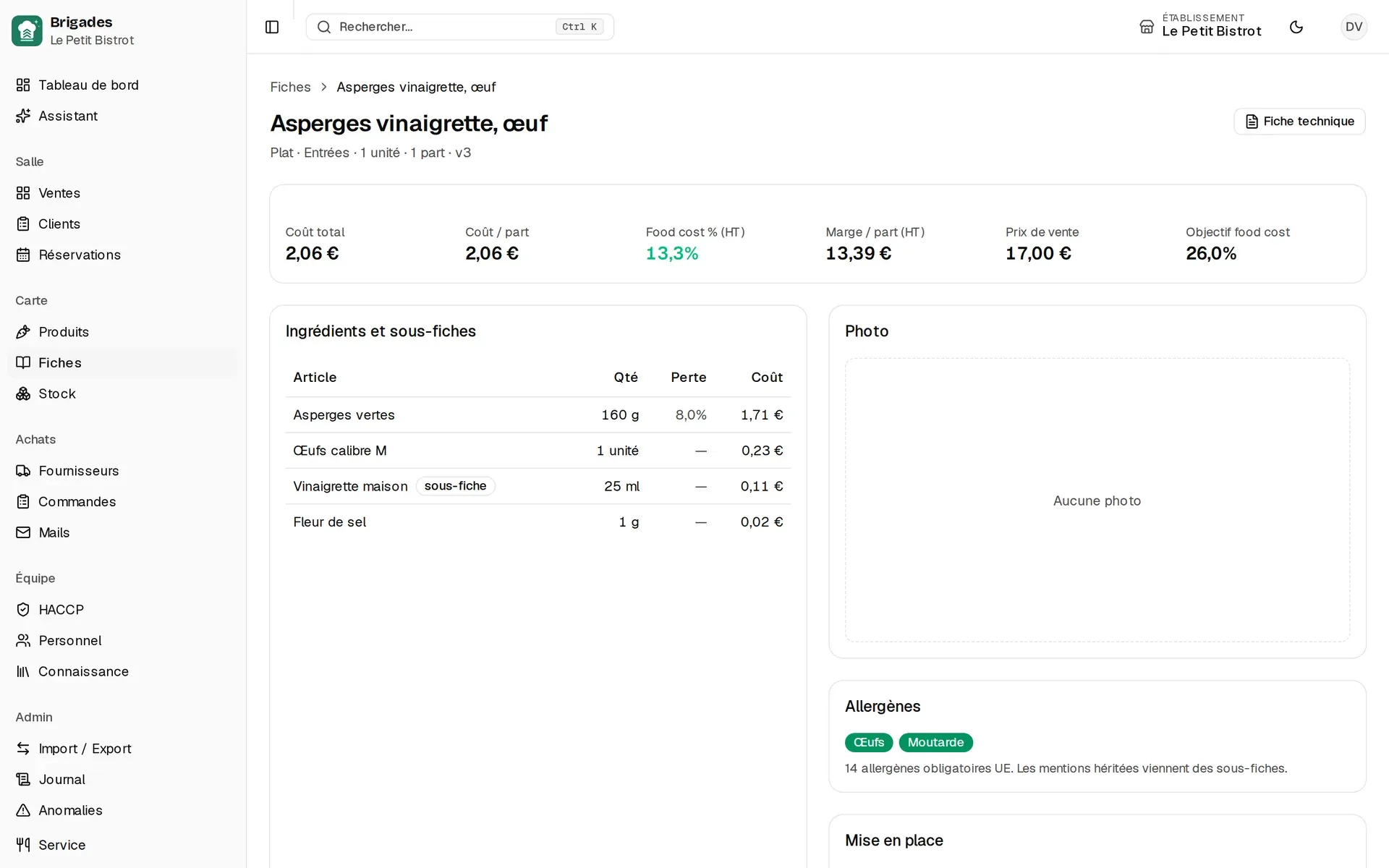
Task: Go to Commandes in sidebar
Action: pyautogui.click(x=122, y=502)
